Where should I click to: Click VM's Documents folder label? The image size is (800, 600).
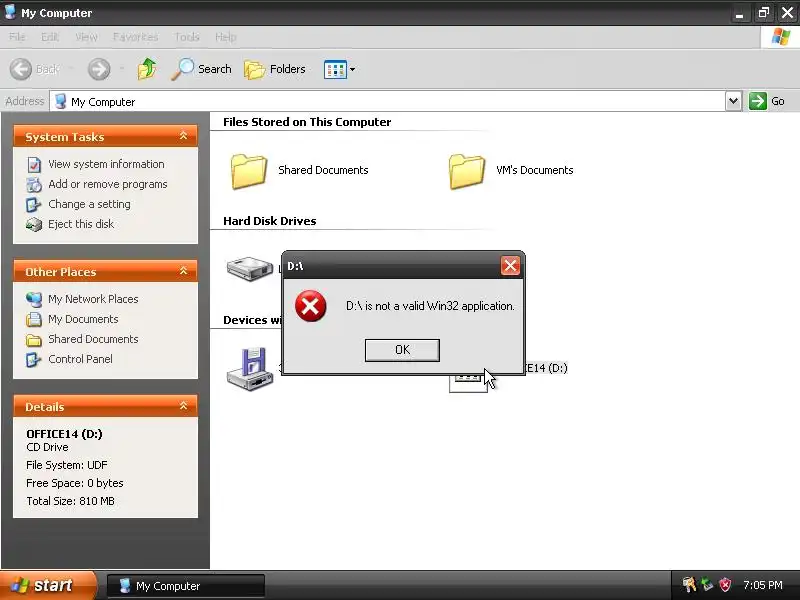(535, 170)
